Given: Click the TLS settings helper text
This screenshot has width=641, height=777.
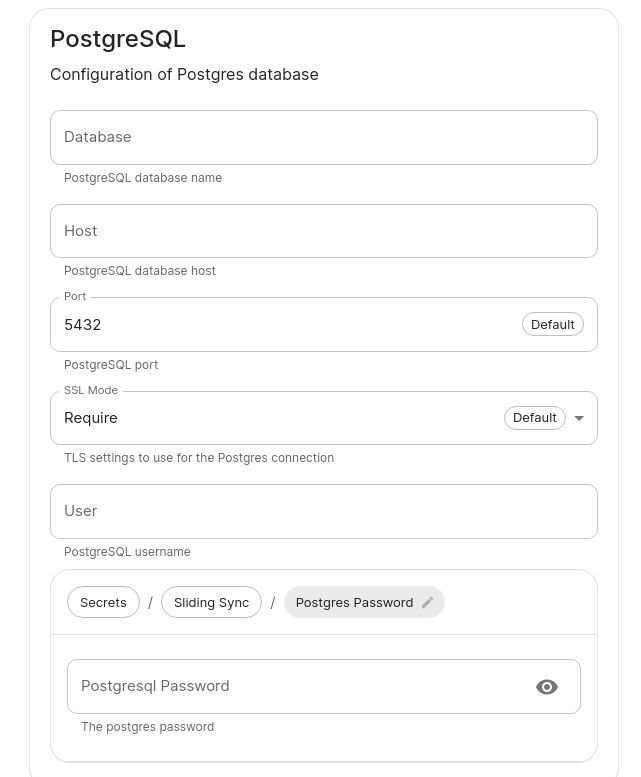Looking at the screenshot, I should pyautogui.click(x=199, y=458).
